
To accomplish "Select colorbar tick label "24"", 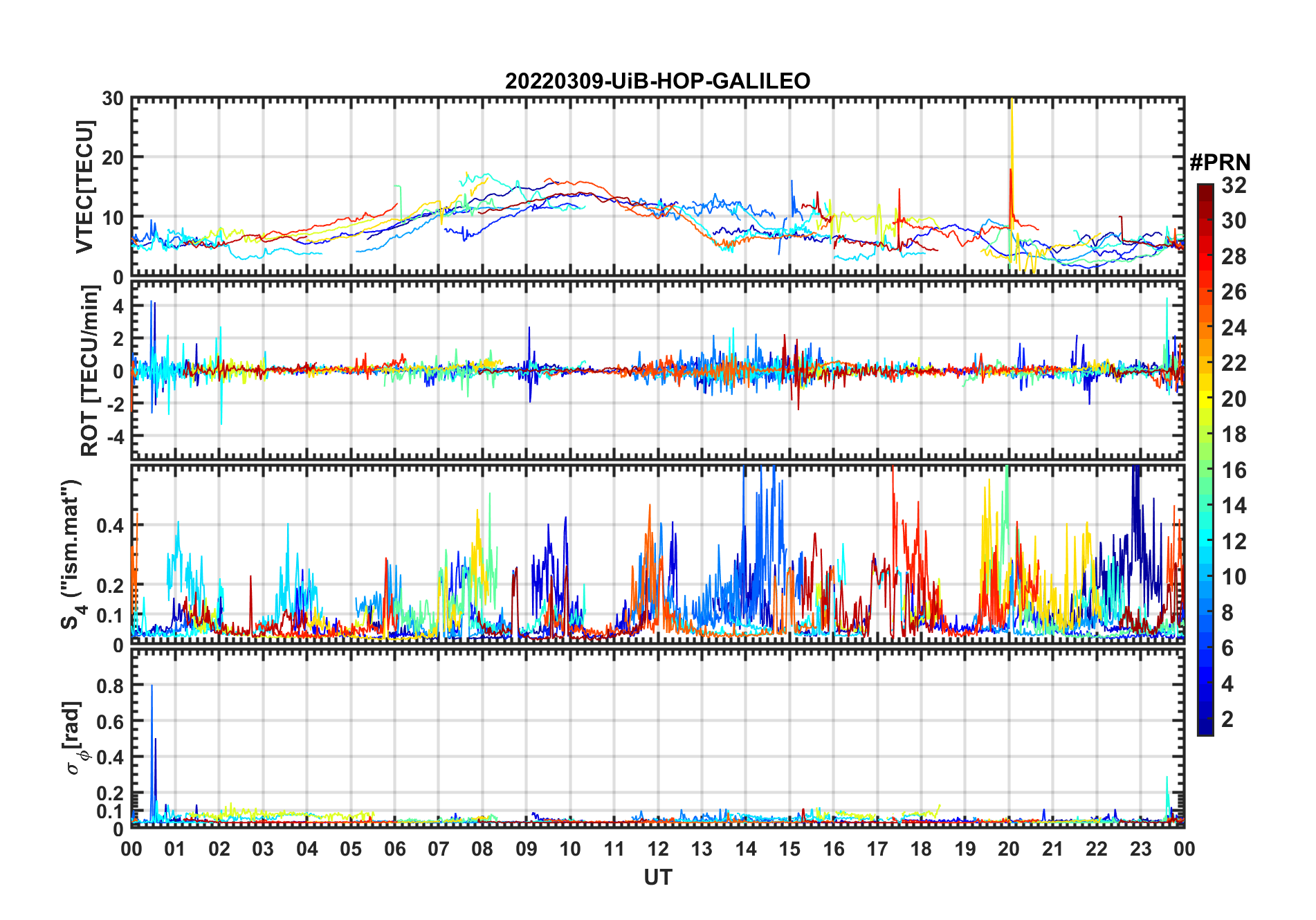I will point(1234,328).
